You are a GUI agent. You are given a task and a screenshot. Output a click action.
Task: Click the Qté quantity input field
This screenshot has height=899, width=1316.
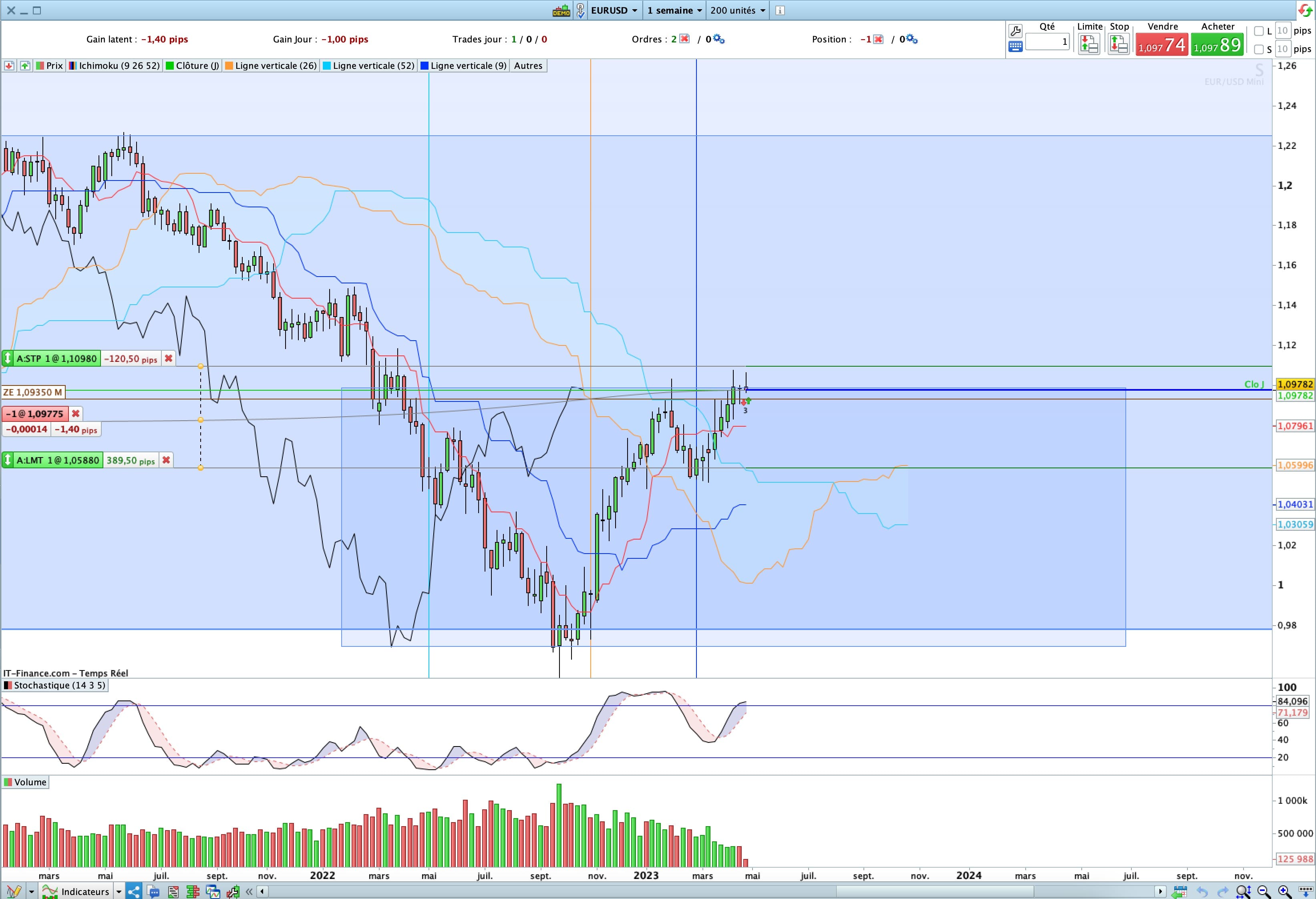click(1047, 42)
